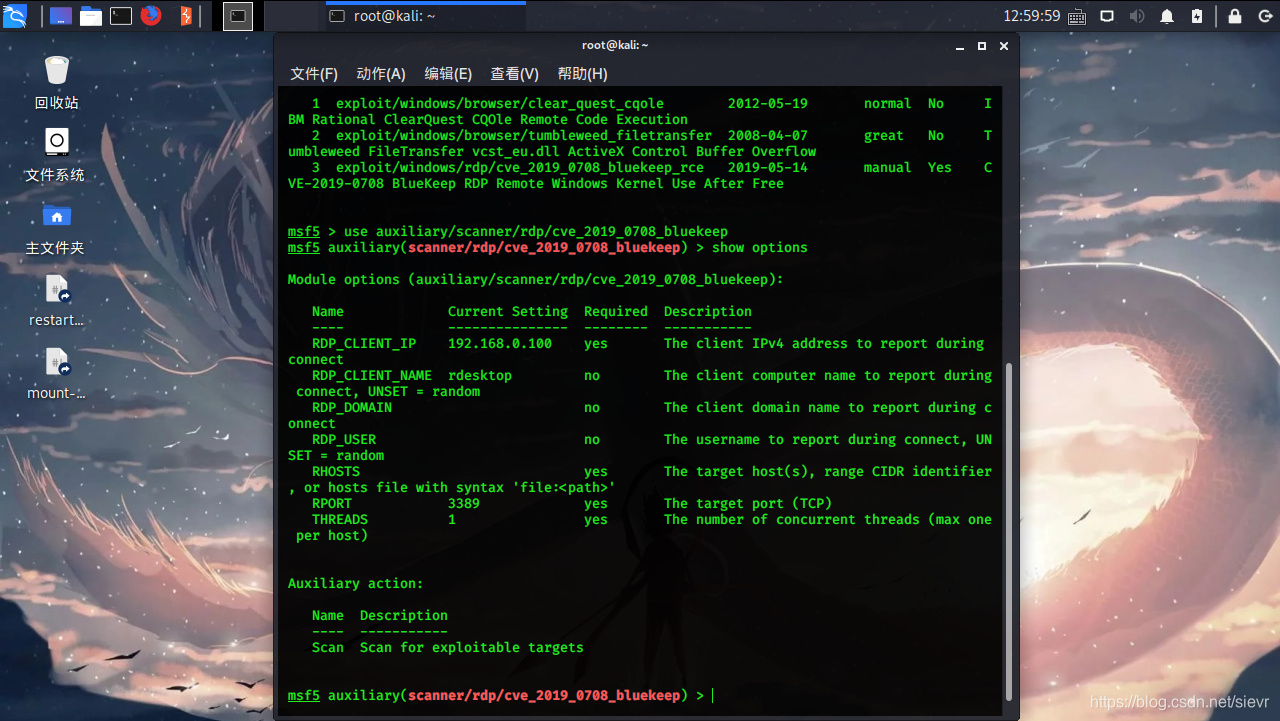Maximize the root@kali terminal window

click(982, 46)
